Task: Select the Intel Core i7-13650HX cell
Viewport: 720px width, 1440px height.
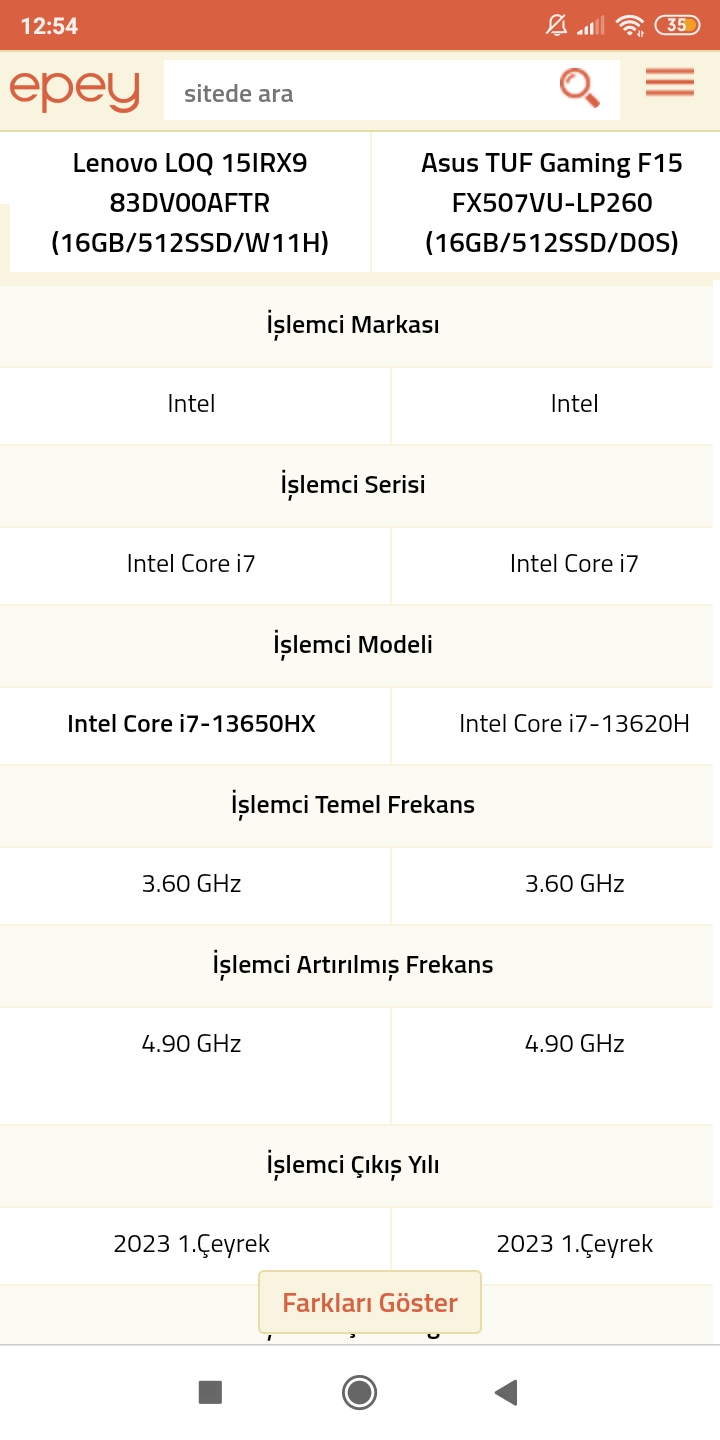Action: click(x=191, y=724)
